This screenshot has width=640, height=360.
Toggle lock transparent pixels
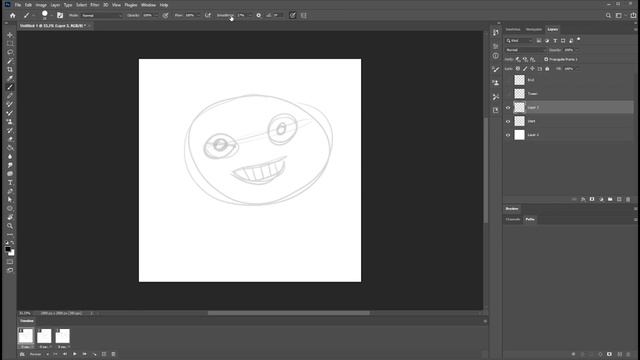518,69
